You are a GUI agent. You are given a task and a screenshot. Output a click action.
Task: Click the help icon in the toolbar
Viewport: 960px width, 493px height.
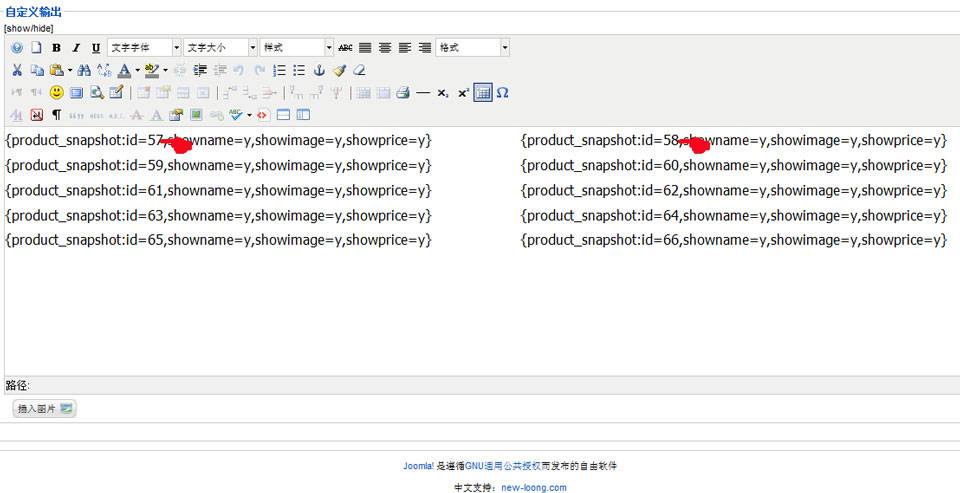tap(17, 48)
